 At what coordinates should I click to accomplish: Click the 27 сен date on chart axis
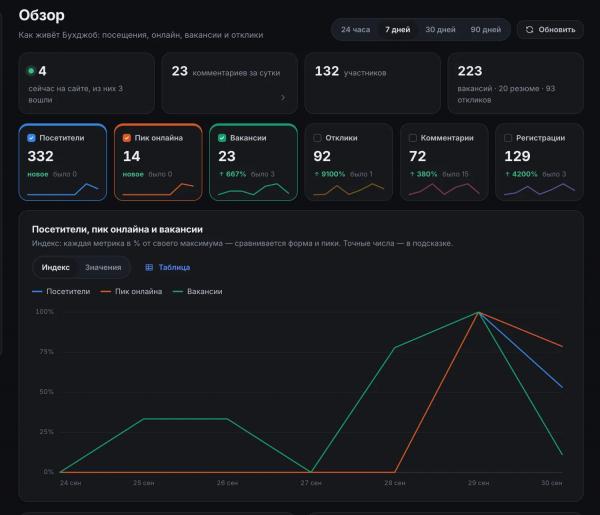tap(311, 483)
